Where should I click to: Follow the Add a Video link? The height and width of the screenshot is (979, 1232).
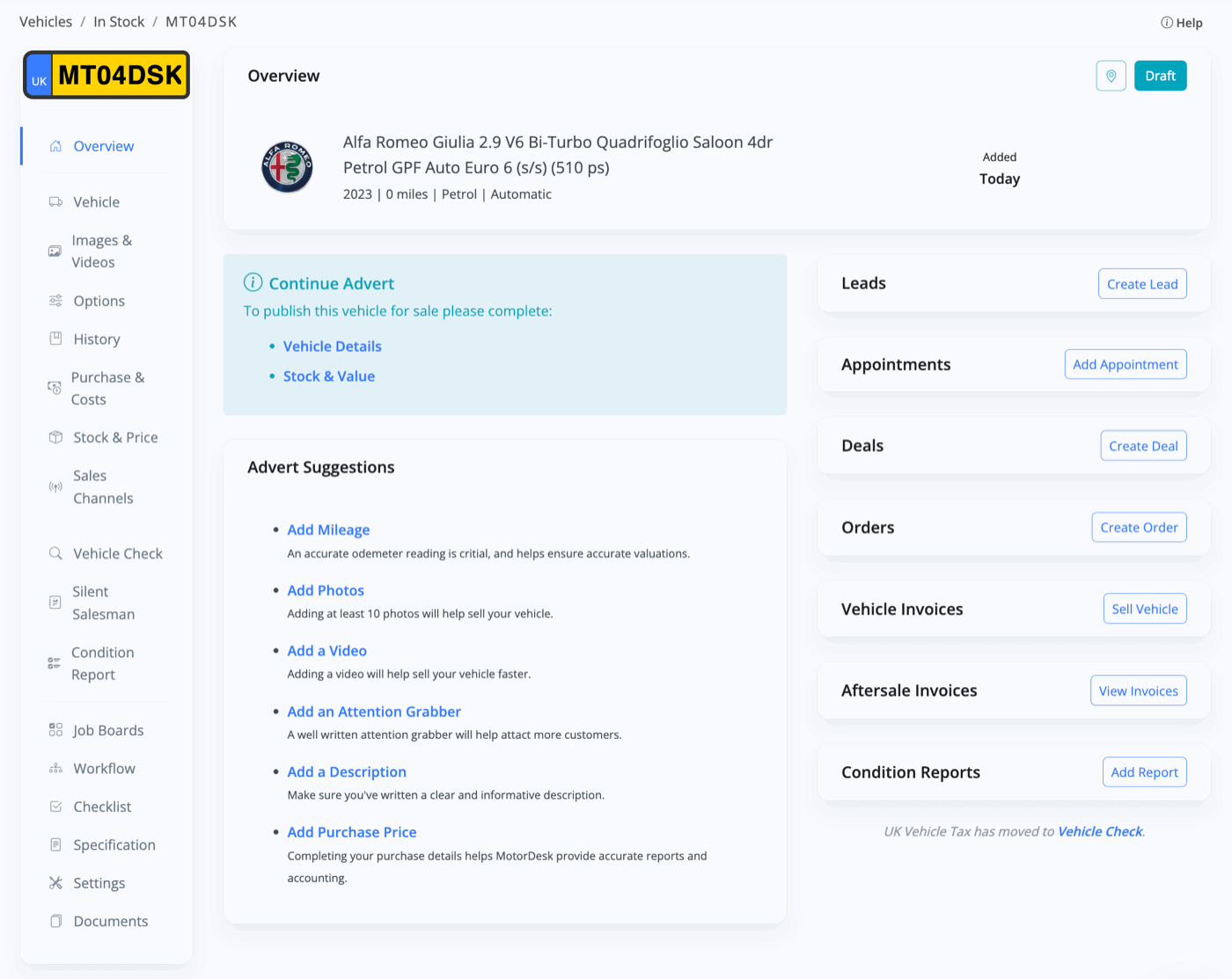pos(326,651)
